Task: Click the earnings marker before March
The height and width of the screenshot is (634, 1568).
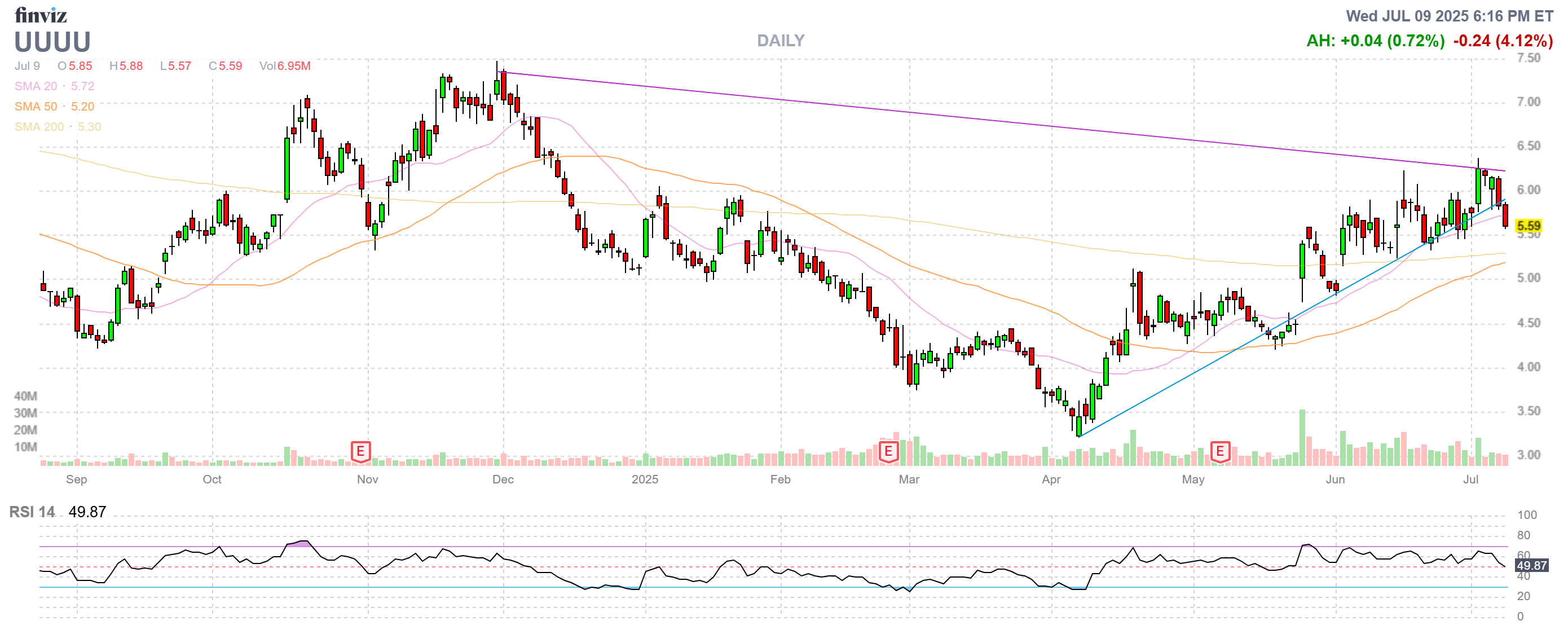Action: click(888, 451)
